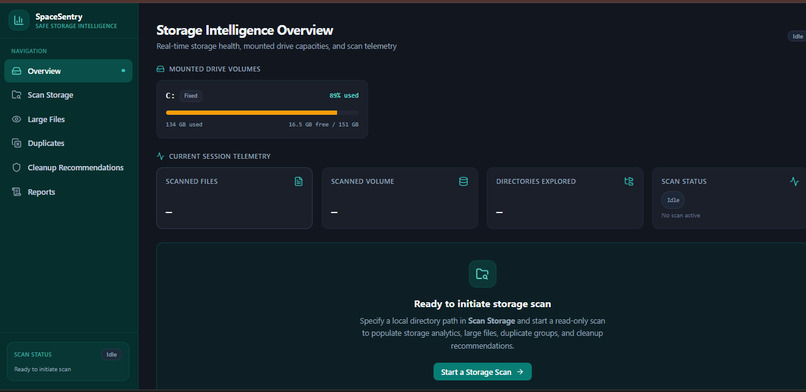Click the SpaceSentry app name text
The image size is (806, 392).
pos(59,16)
